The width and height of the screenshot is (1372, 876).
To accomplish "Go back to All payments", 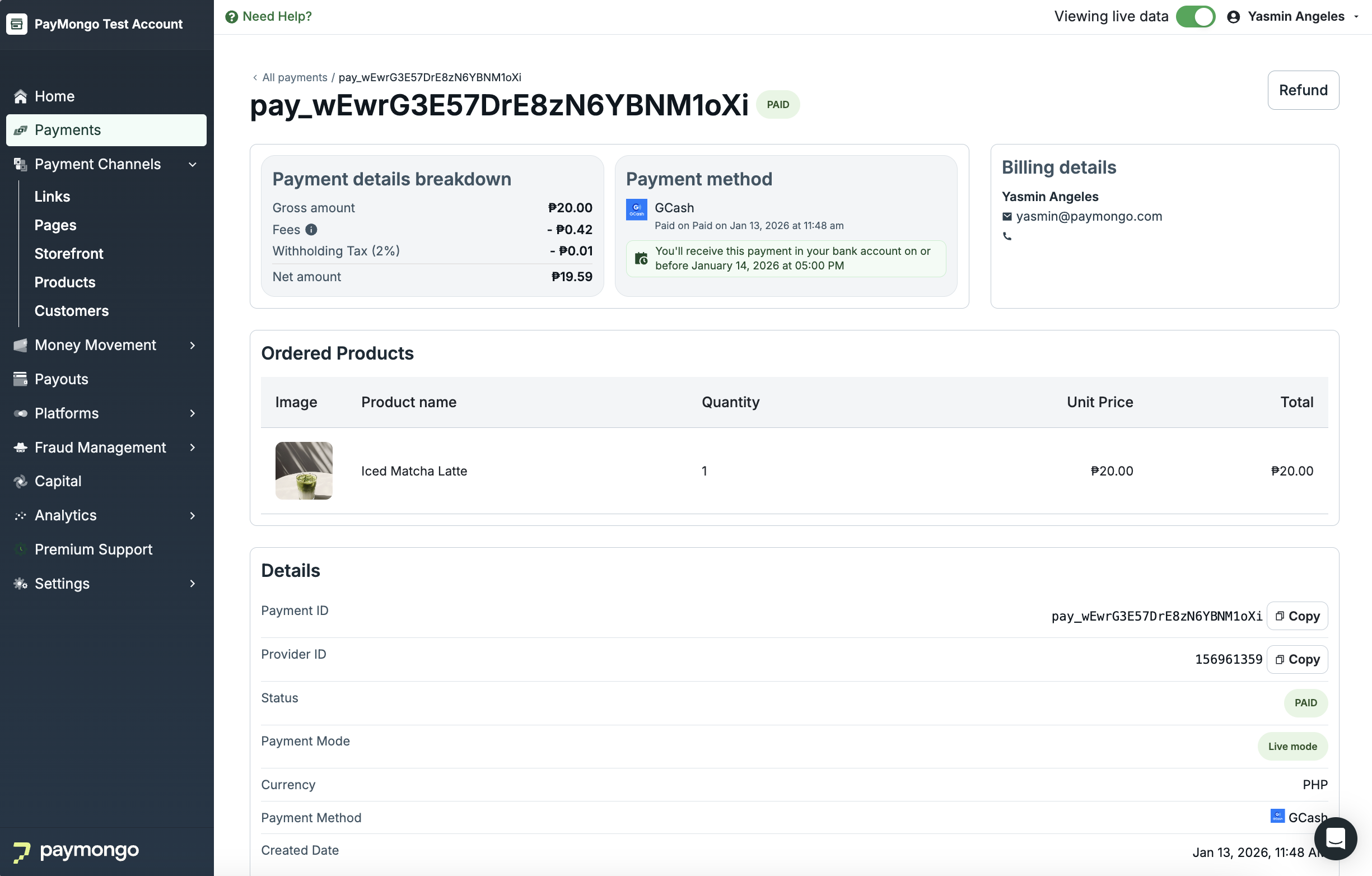I will tap(294, 77).
